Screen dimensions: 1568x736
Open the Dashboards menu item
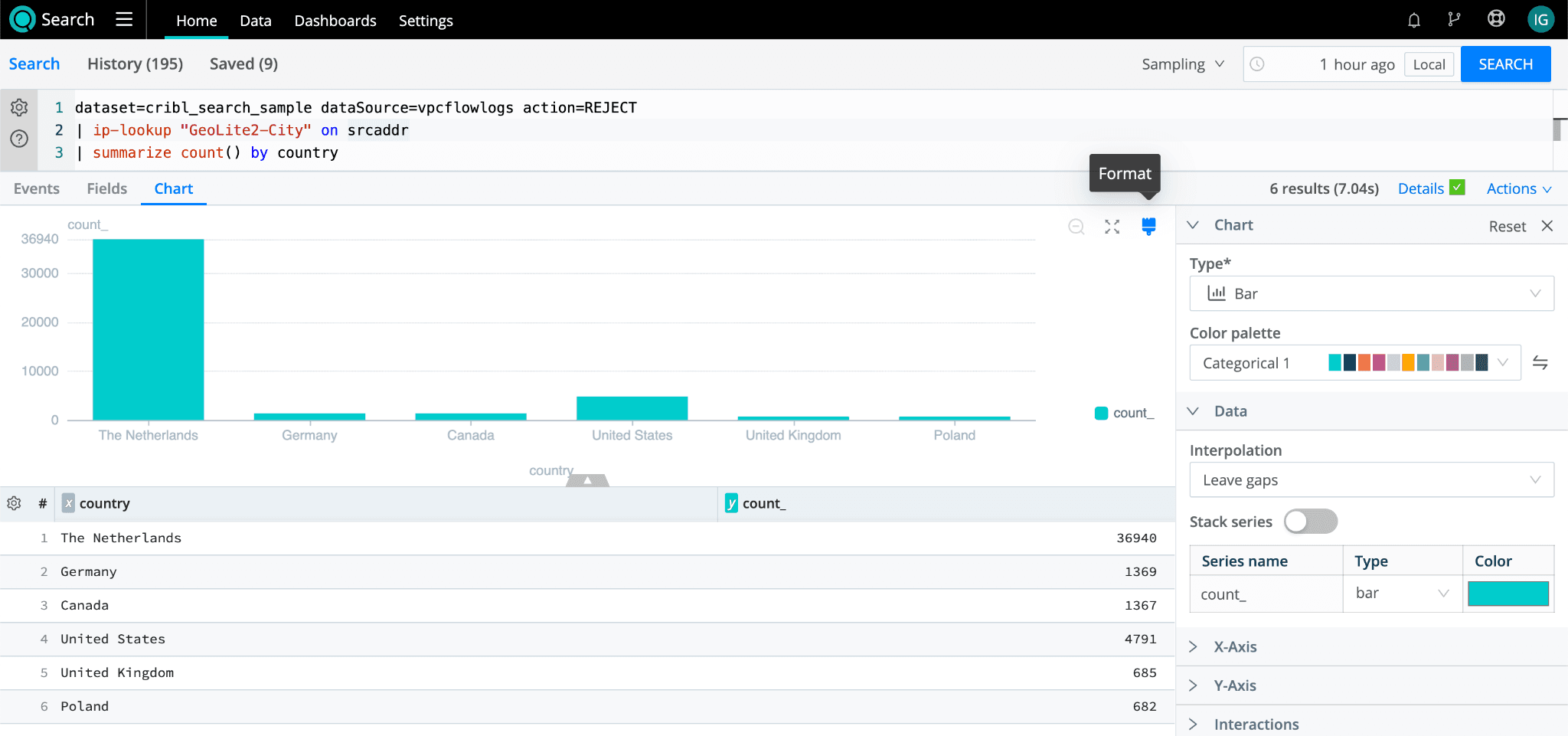tap(335, 21)
